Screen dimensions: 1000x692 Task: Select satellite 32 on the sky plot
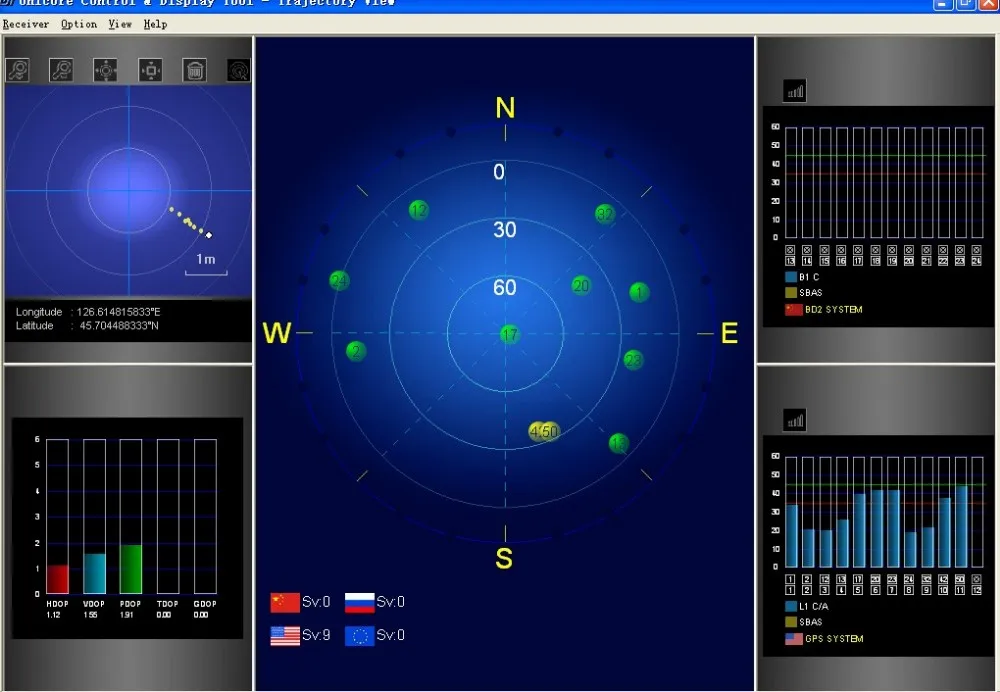pos(605,214)
